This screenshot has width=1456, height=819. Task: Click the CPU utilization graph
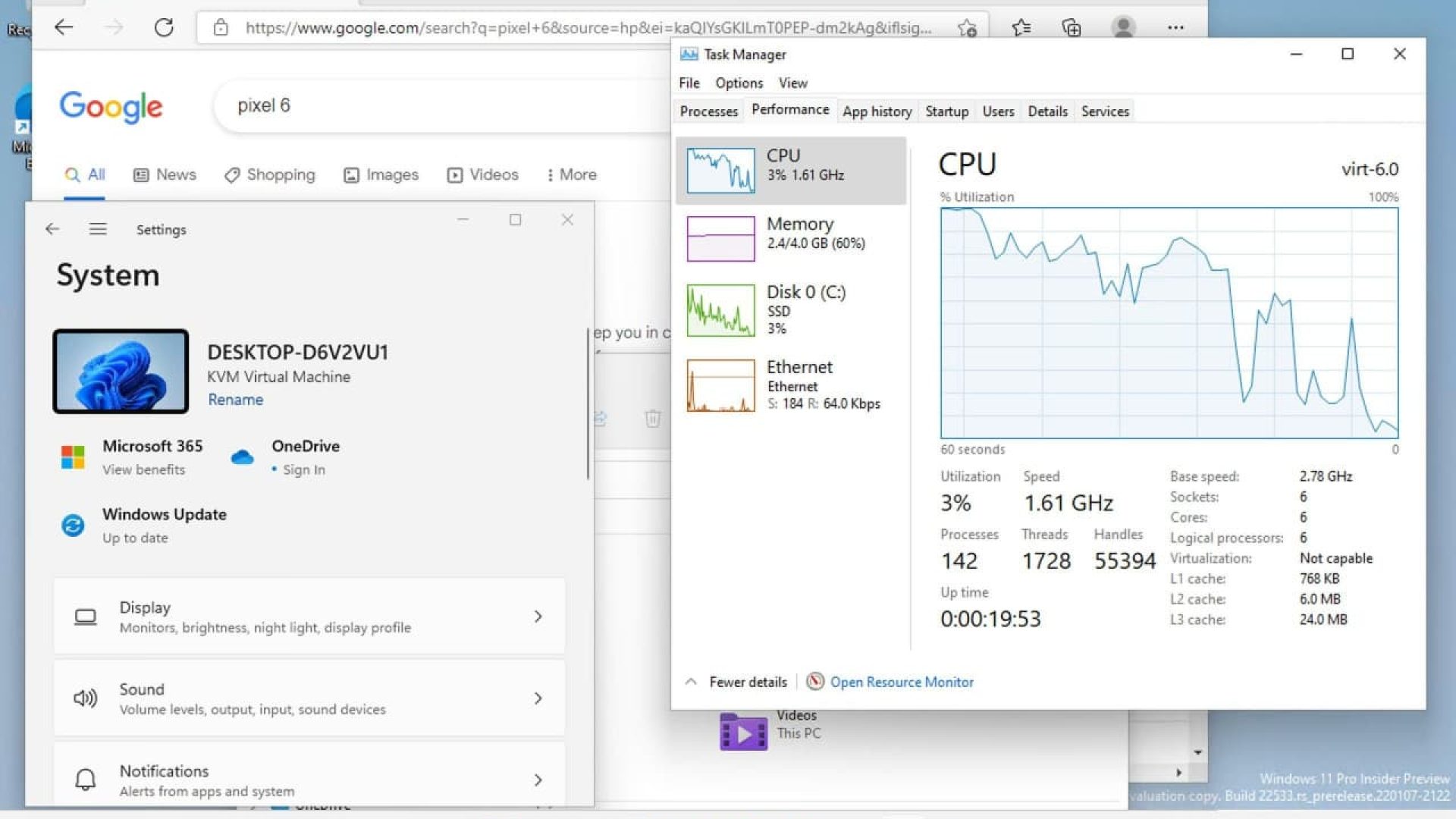[1169, 323]
